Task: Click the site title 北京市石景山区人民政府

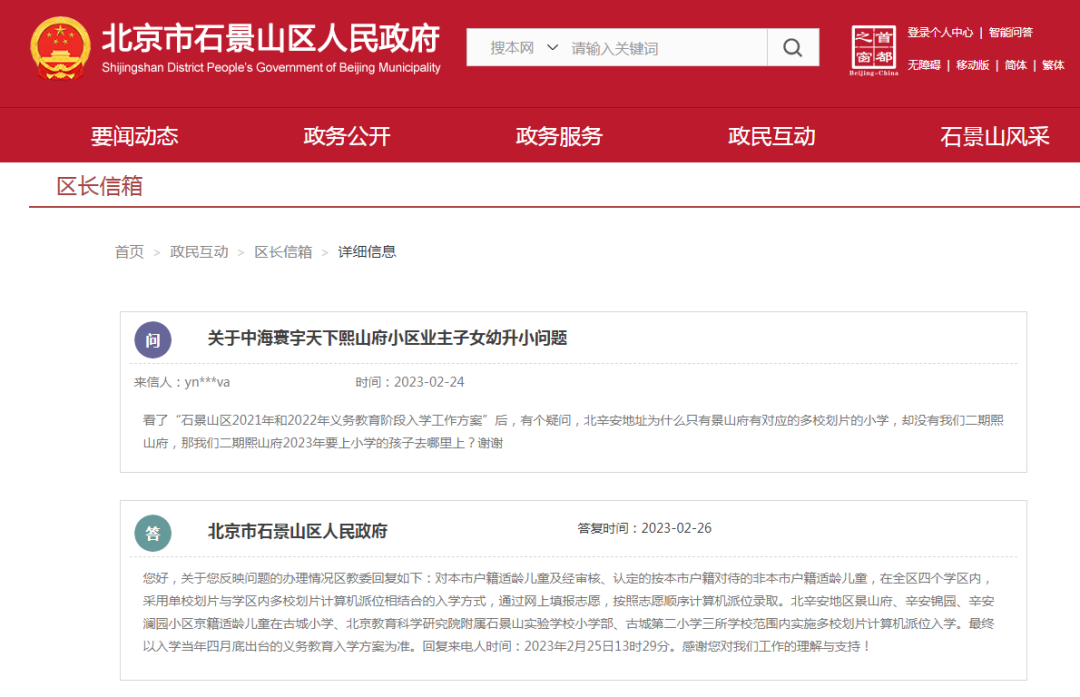Action: tap(271, 39)
